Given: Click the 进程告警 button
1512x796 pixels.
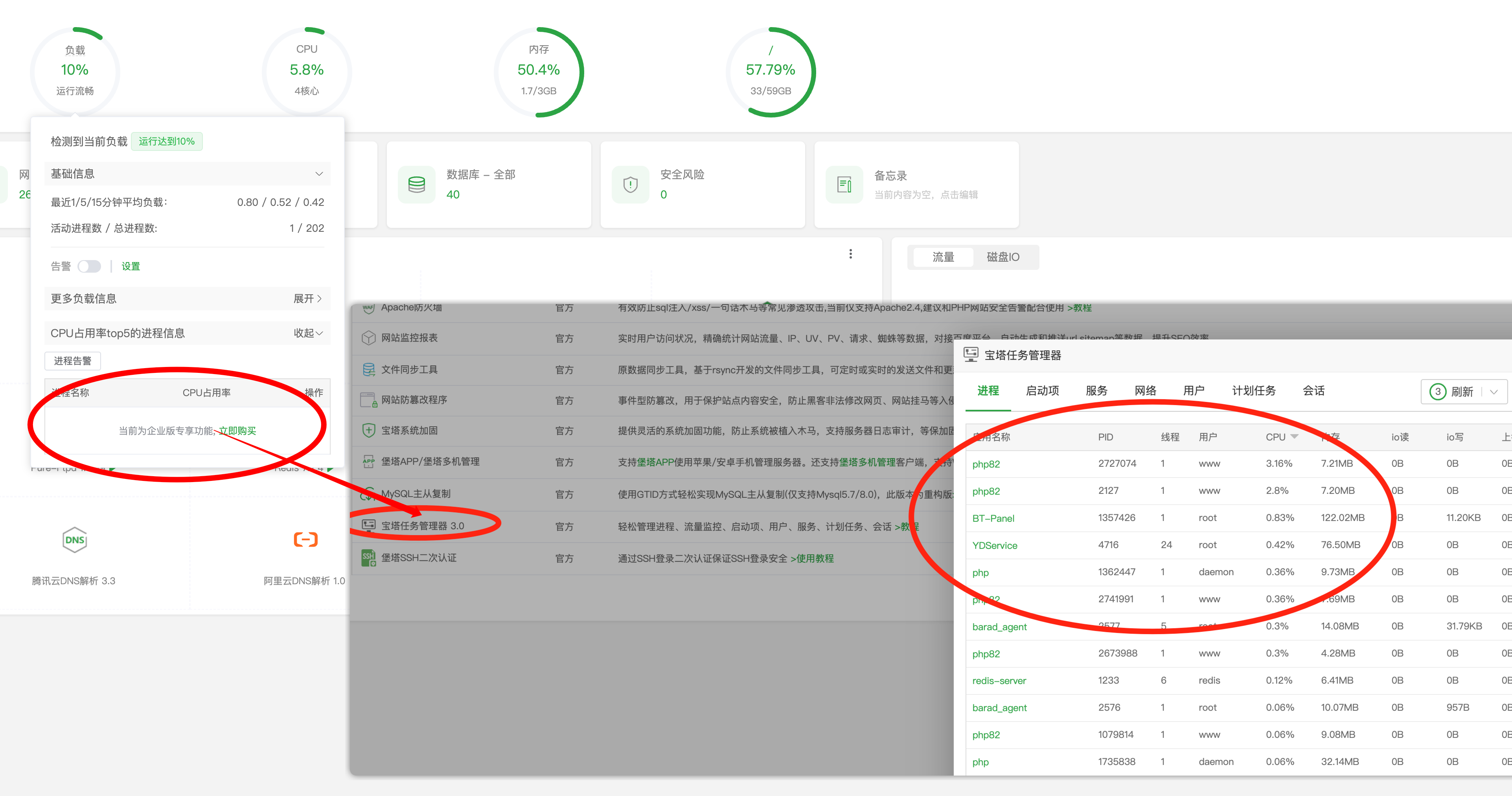Looking at the screenshot, I should click(73, 361).
